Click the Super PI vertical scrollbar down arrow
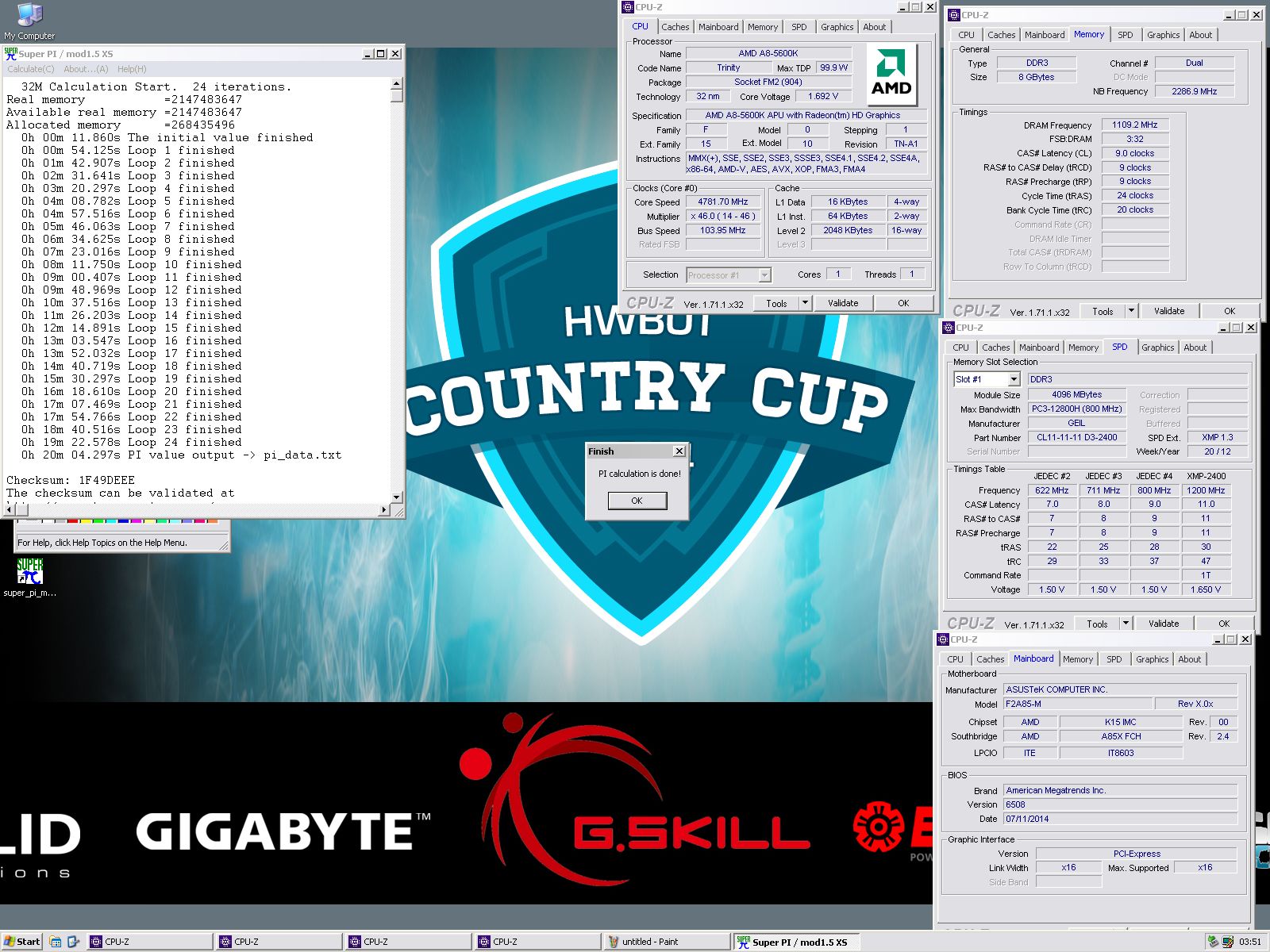1270x952 pixels. pos(397,497)
